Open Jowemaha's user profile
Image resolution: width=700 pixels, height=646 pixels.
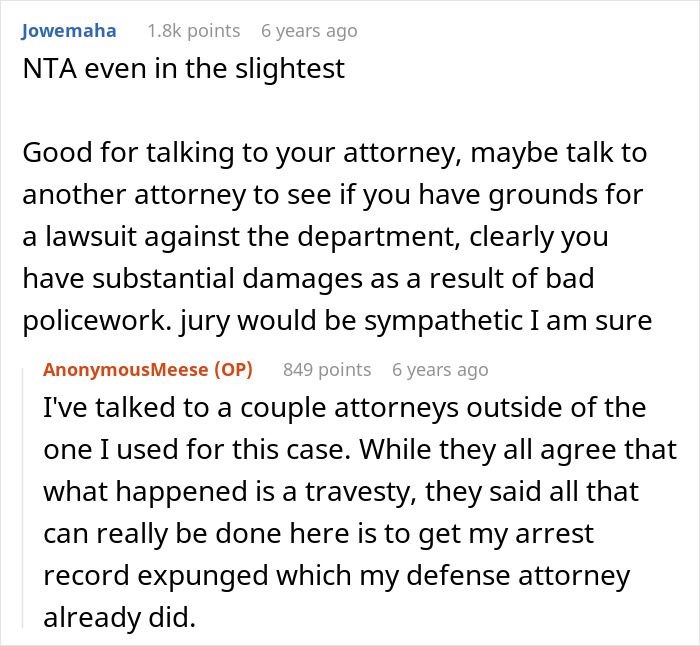(69, 31)
